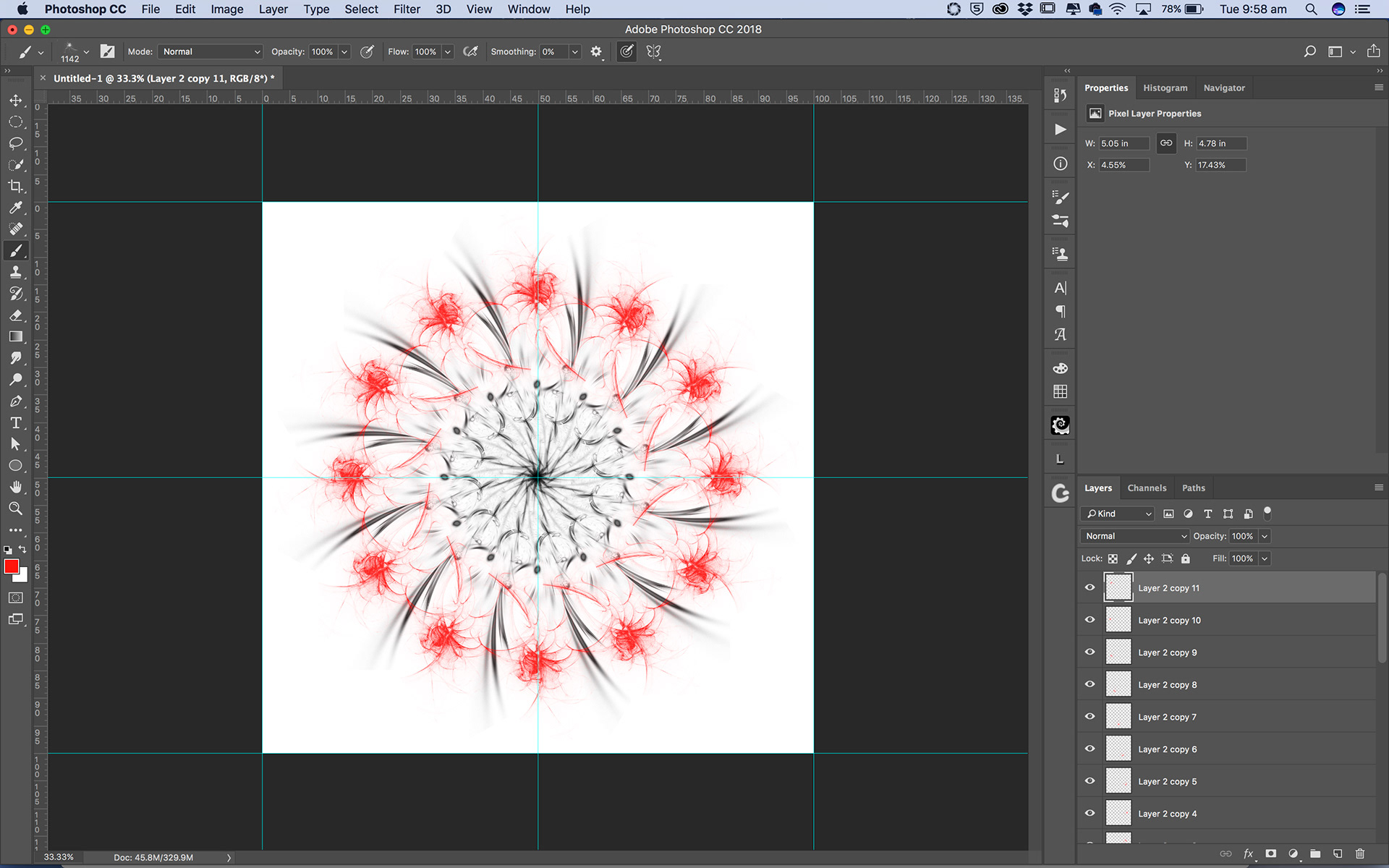The image size is (1389, 868).
Task: Switch to the Channels tab
Action: click(x=1147, y=488)
